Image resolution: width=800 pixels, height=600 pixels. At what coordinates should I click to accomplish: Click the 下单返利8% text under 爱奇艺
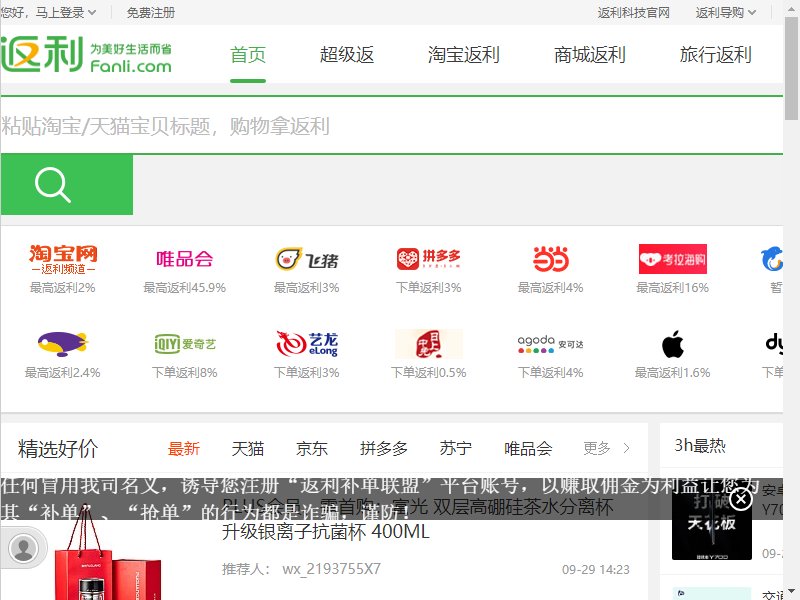(x=185, y=372)
